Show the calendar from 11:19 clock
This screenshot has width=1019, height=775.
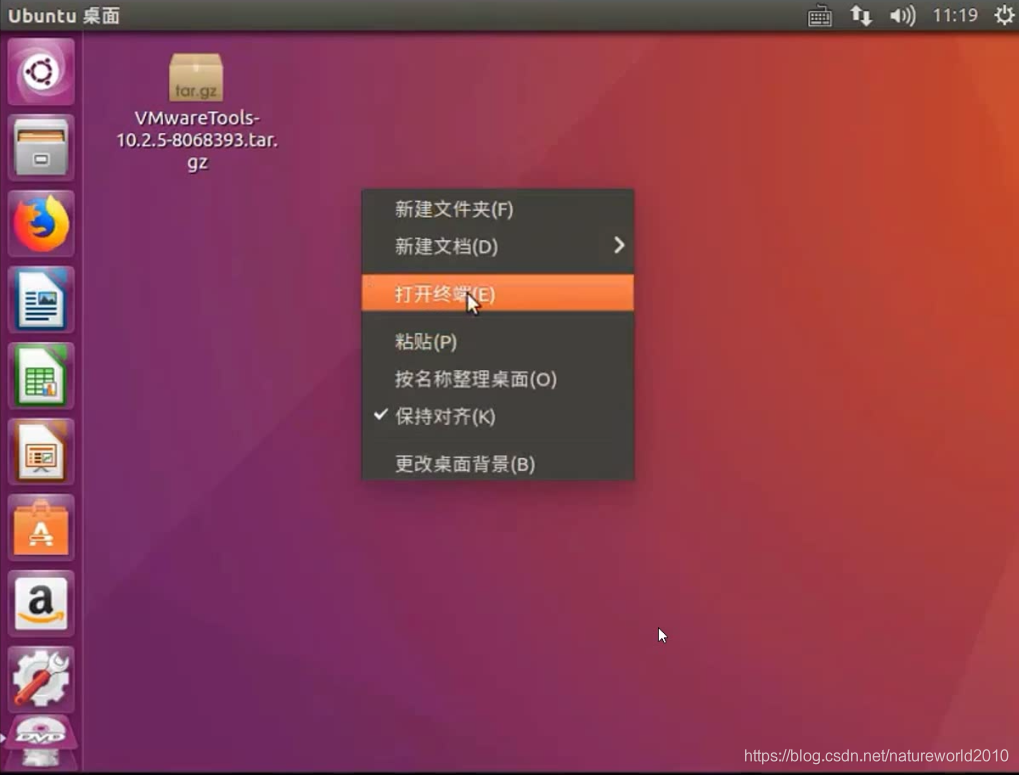pyautogui.click(x=955, y=15)
